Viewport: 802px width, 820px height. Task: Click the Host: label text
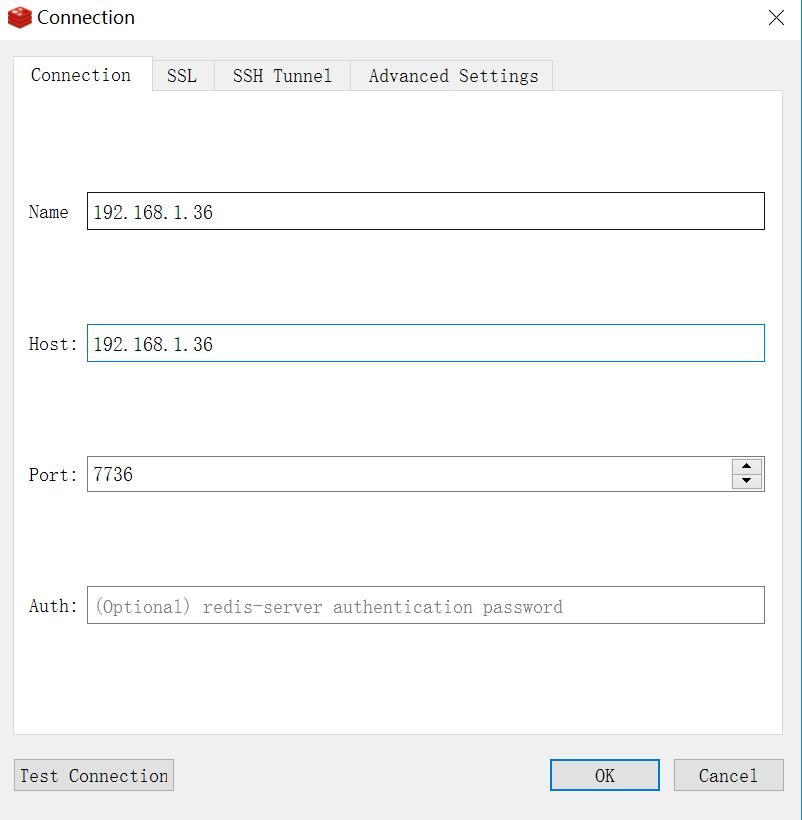point(52,344)
